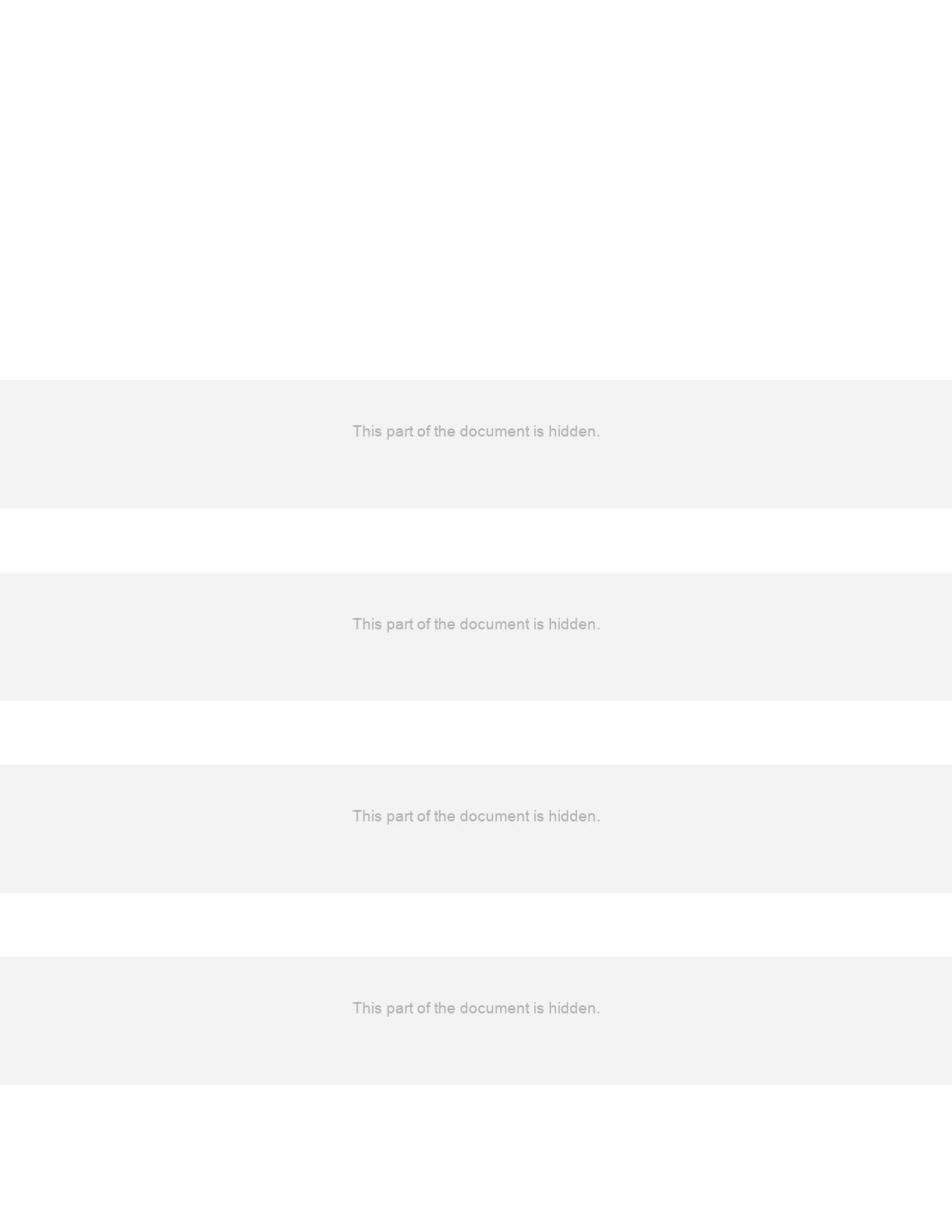Viewport: 952px width, 1232px height.
Task: Click the white gap between first and second banners
Action: [x=476, y=541]
